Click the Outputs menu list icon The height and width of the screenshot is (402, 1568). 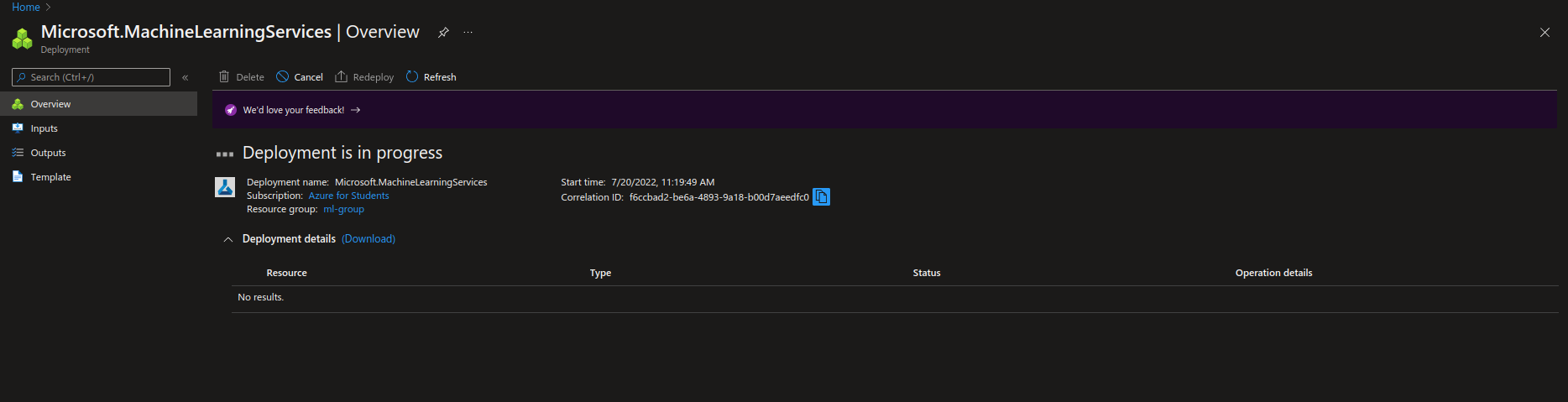(x=18, y=153)
